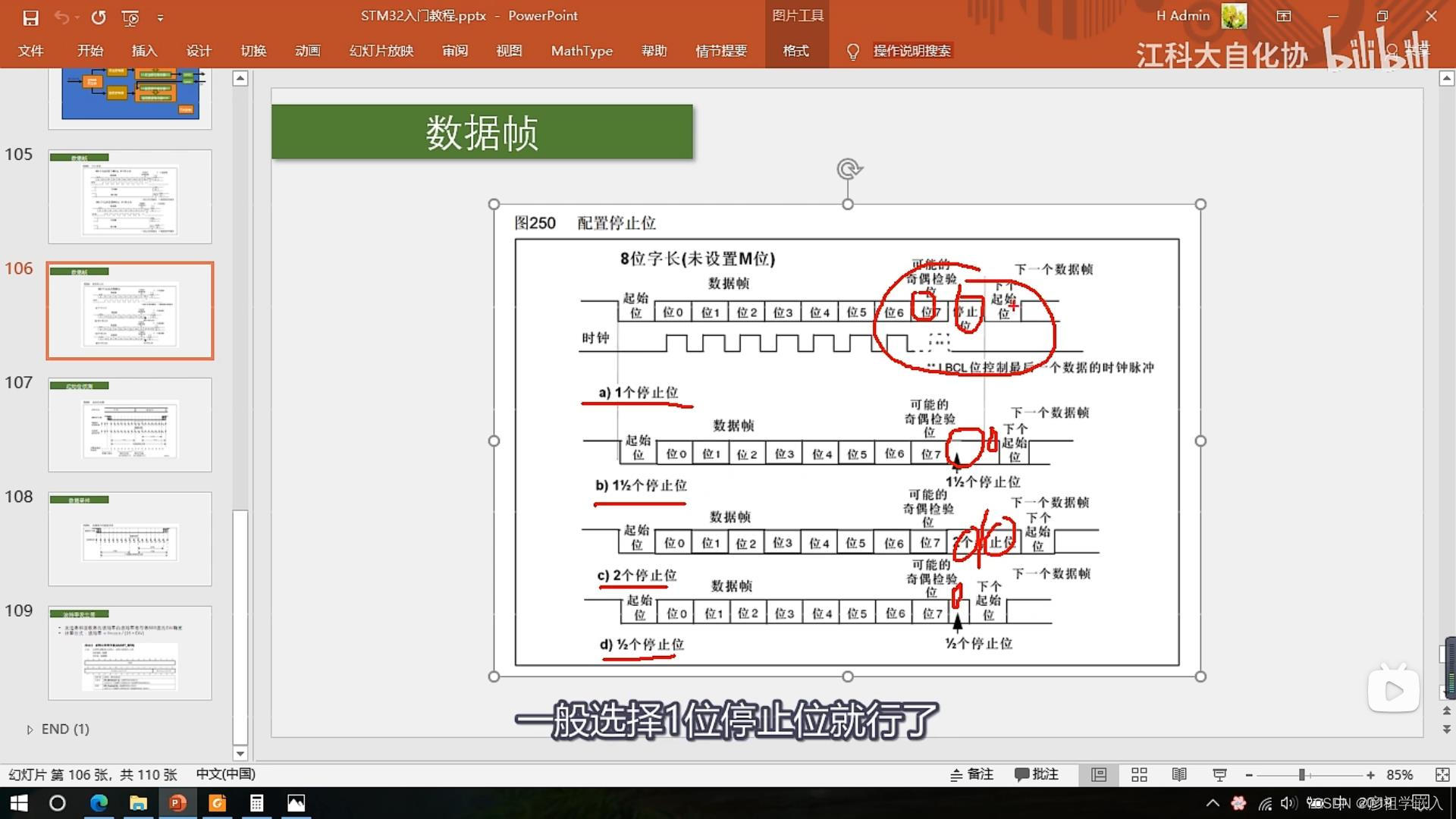Viewport: 1456px width, 819px height.
Task: Start slideshow from beginning icon in quick access toolbar
Action: tap(130, 17)
